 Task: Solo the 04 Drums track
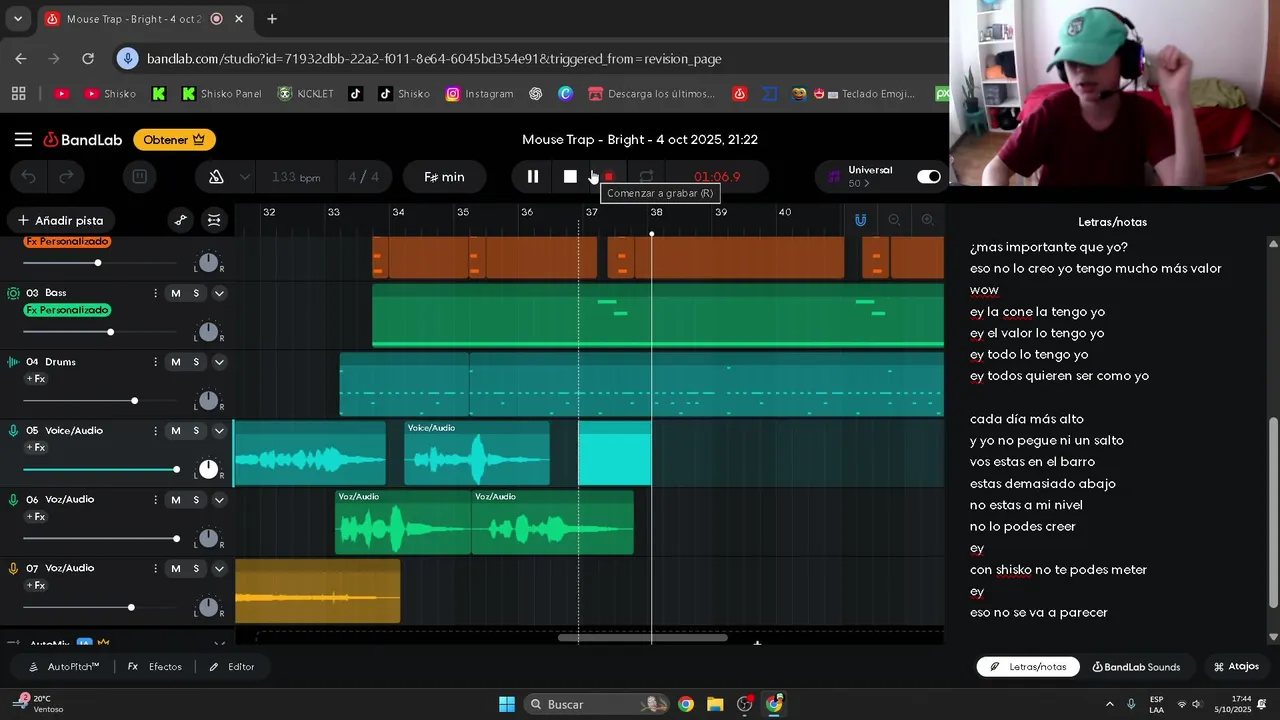tap(196, 362)
